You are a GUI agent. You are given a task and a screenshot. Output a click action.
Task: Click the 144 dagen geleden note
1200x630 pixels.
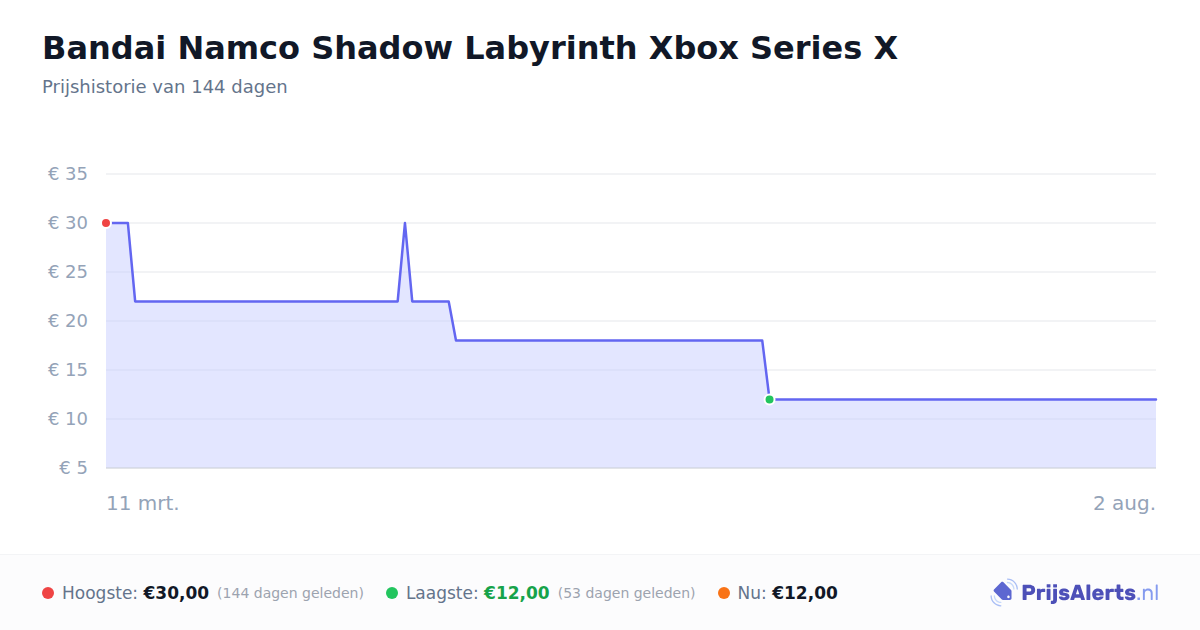pyautogui.click(x=290, y=593)
